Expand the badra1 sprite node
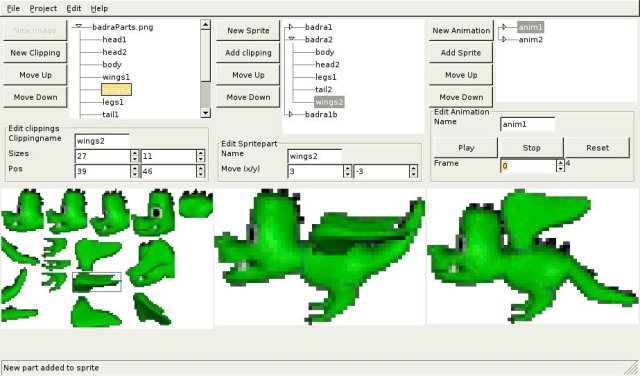640x376 pixels. [x=291, y=27]
